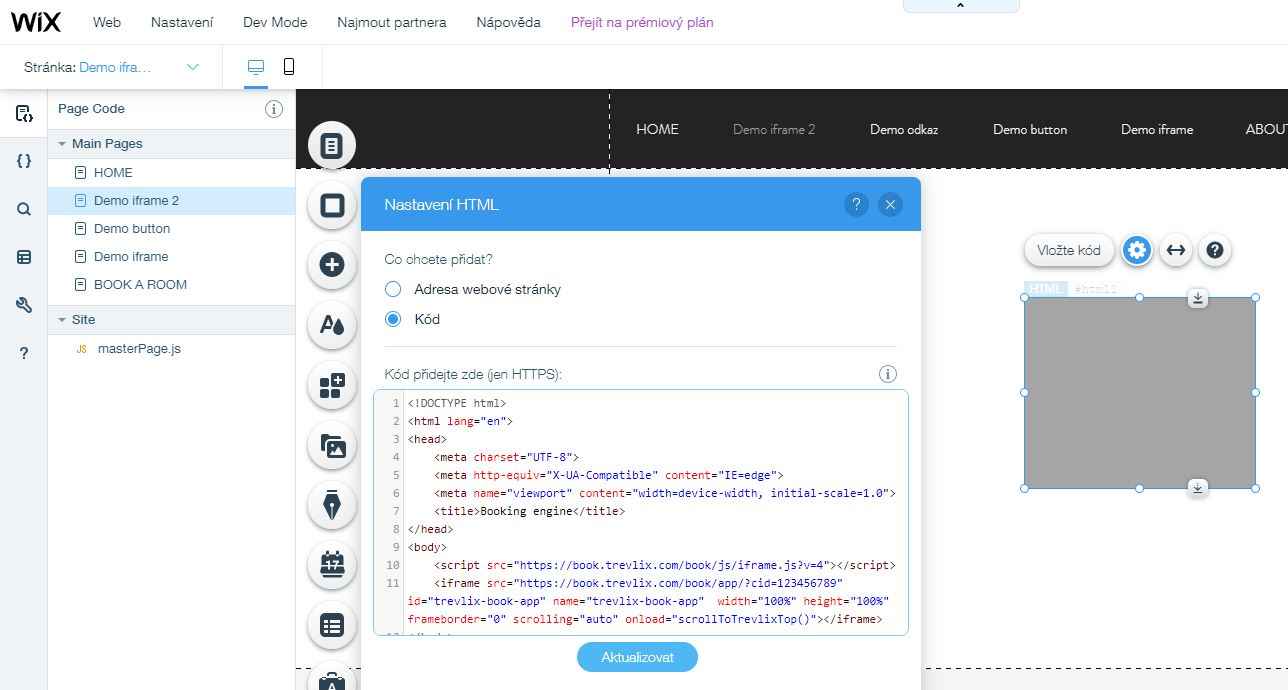Switch to desktop view icon
Image resolution: width=1288 pixels, height=690 pixels.
pos(256,67)
